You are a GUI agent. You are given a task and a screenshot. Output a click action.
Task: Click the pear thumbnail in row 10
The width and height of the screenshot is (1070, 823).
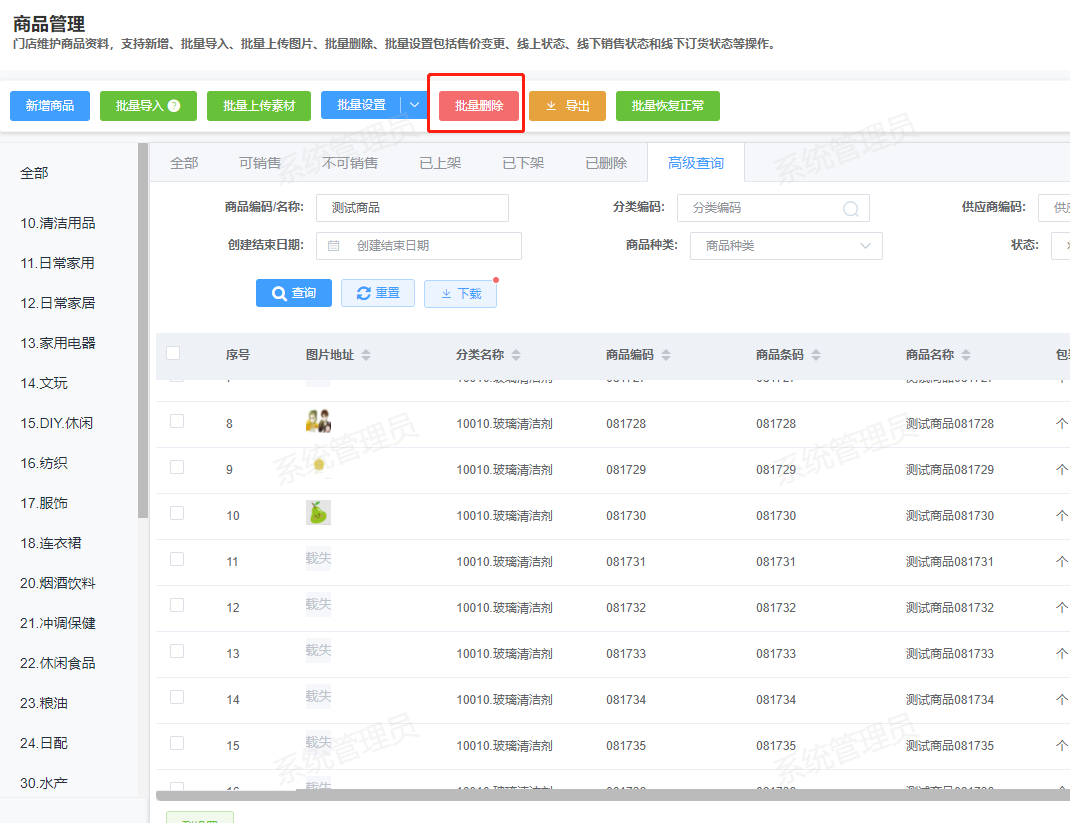(x=318, y=513)
